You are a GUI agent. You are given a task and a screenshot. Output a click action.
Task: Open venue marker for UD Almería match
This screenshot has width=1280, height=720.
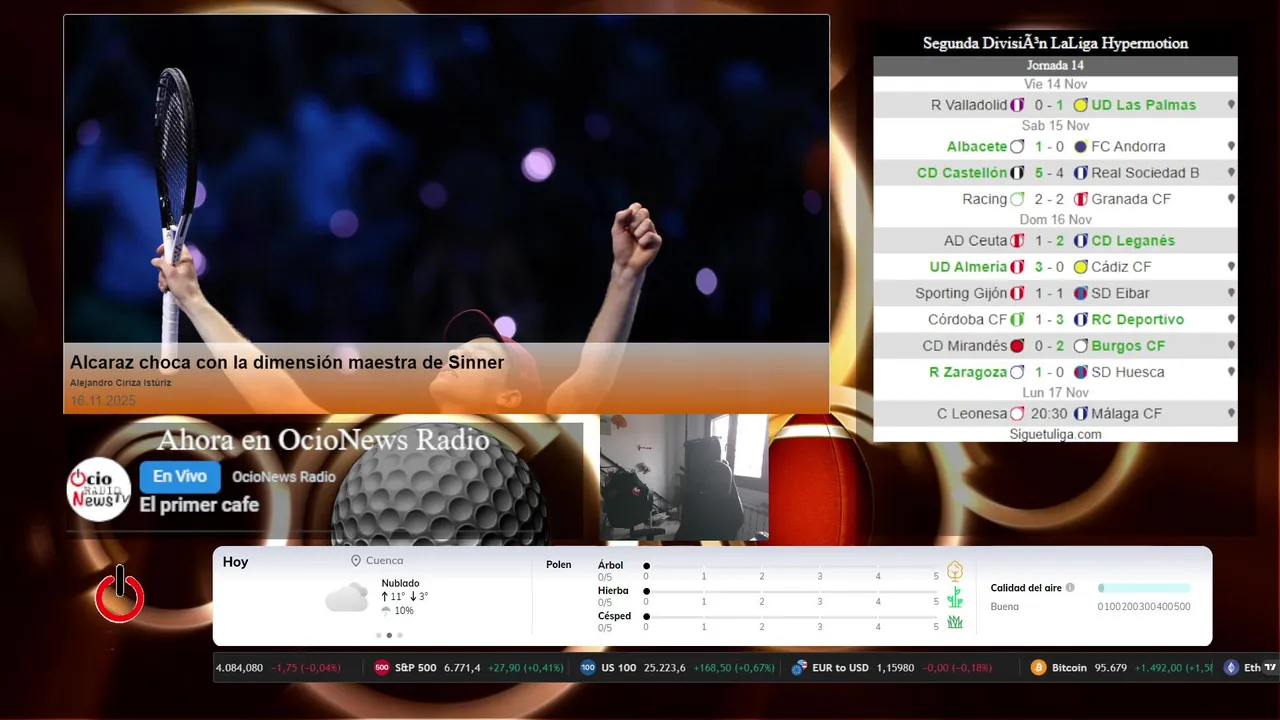[x=1231, y=267]
